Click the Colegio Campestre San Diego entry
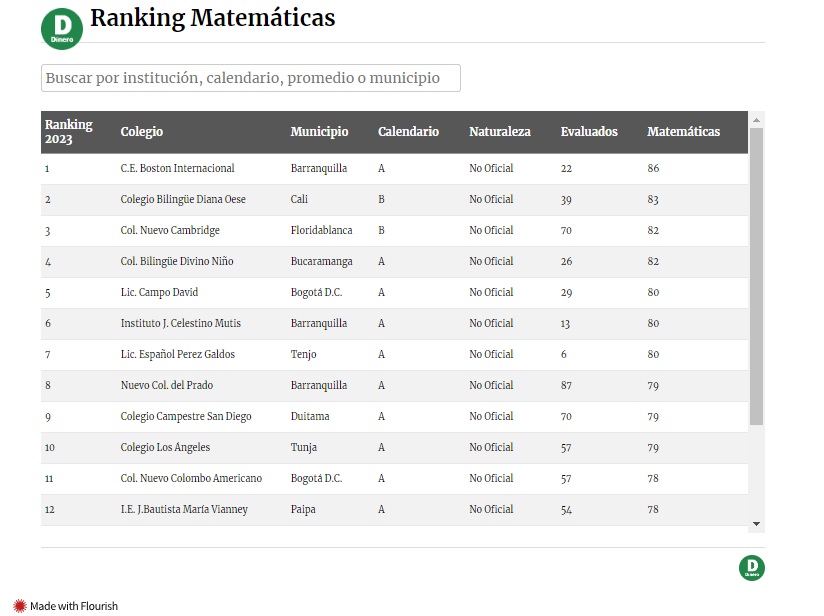Screen dimensions: 824x616 186,416
